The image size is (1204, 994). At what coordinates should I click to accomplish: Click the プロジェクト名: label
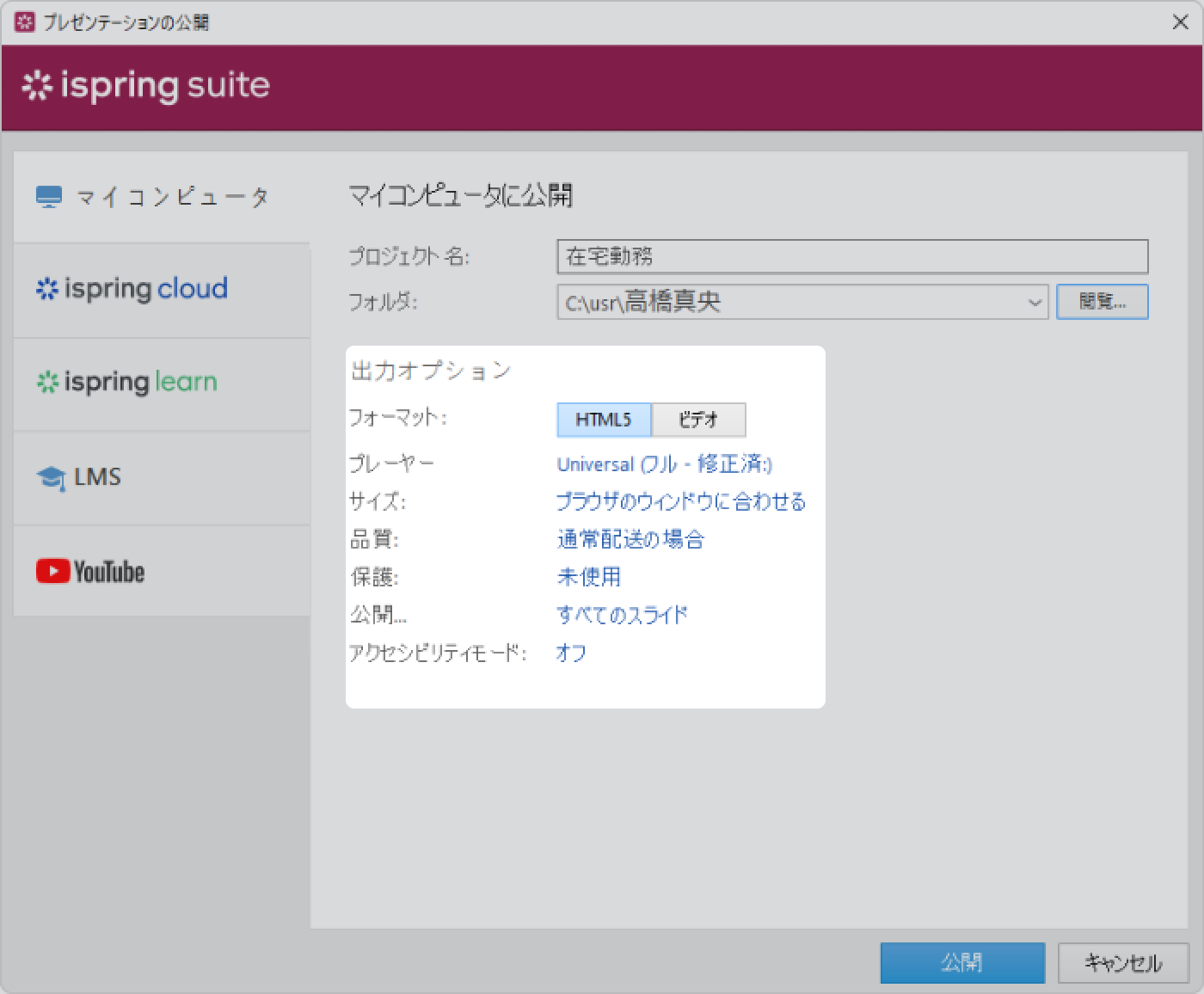tap(409, 256)
